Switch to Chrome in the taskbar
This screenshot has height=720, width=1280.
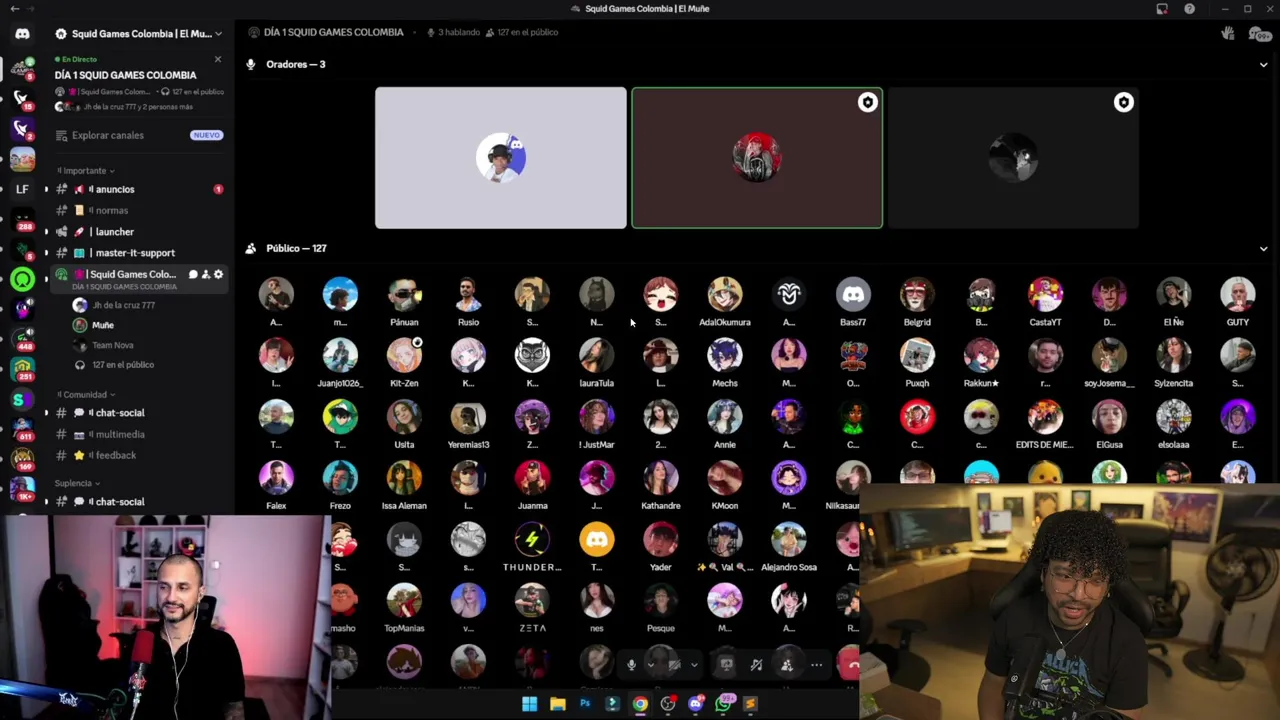pos(640,704)
